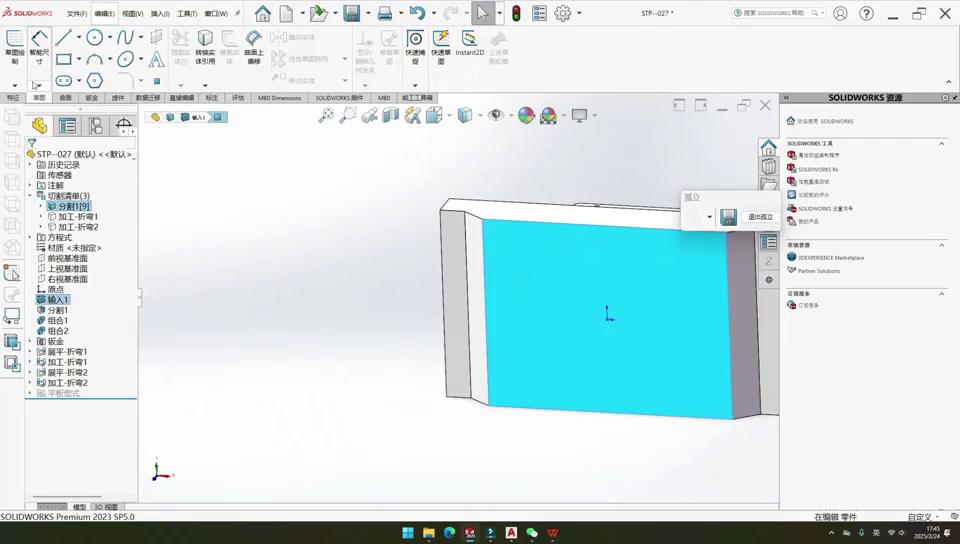Open the 工具(T) menu
This screenshot has width=960, height=544.
(x=187, y=14)
